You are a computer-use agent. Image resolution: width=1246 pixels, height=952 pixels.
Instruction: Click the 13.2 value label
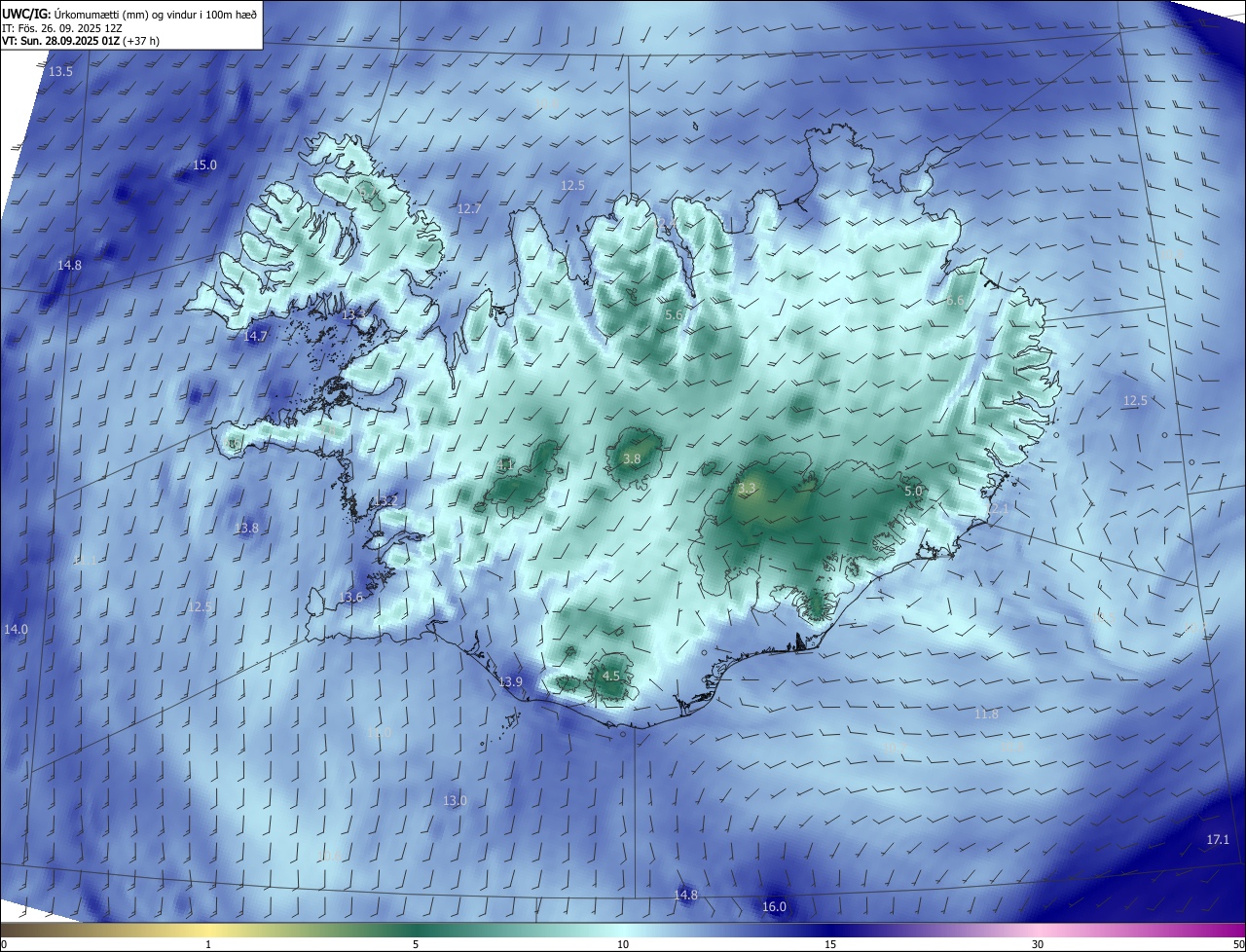pyautogui.click(x=385, y=501)
